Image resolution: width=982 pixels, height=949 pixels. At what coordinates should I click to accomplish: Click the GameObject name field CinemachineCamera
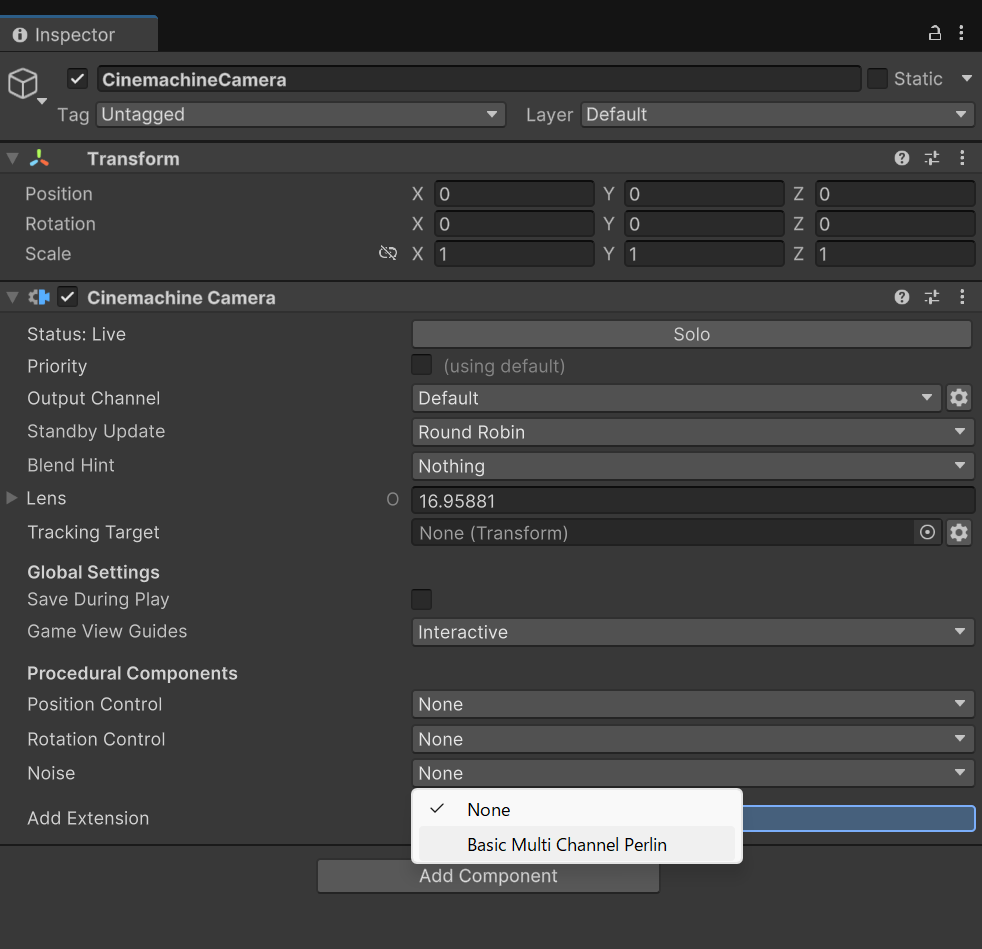pos(479,79)
